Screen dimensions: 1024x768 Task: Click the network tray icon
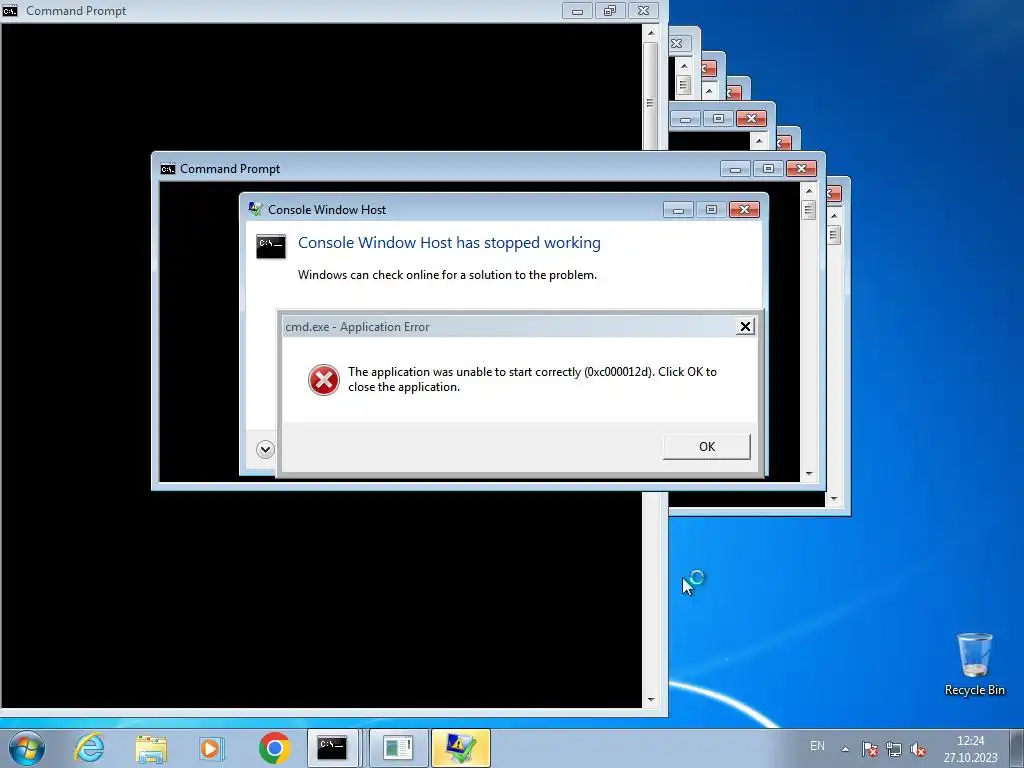894,749
